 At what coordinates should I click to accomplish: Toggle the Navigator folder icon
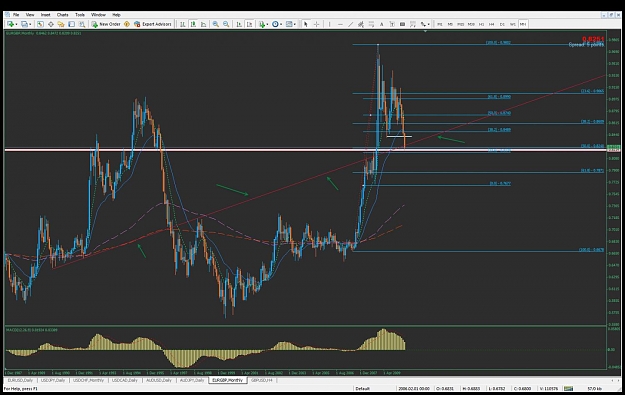point(61,24)
